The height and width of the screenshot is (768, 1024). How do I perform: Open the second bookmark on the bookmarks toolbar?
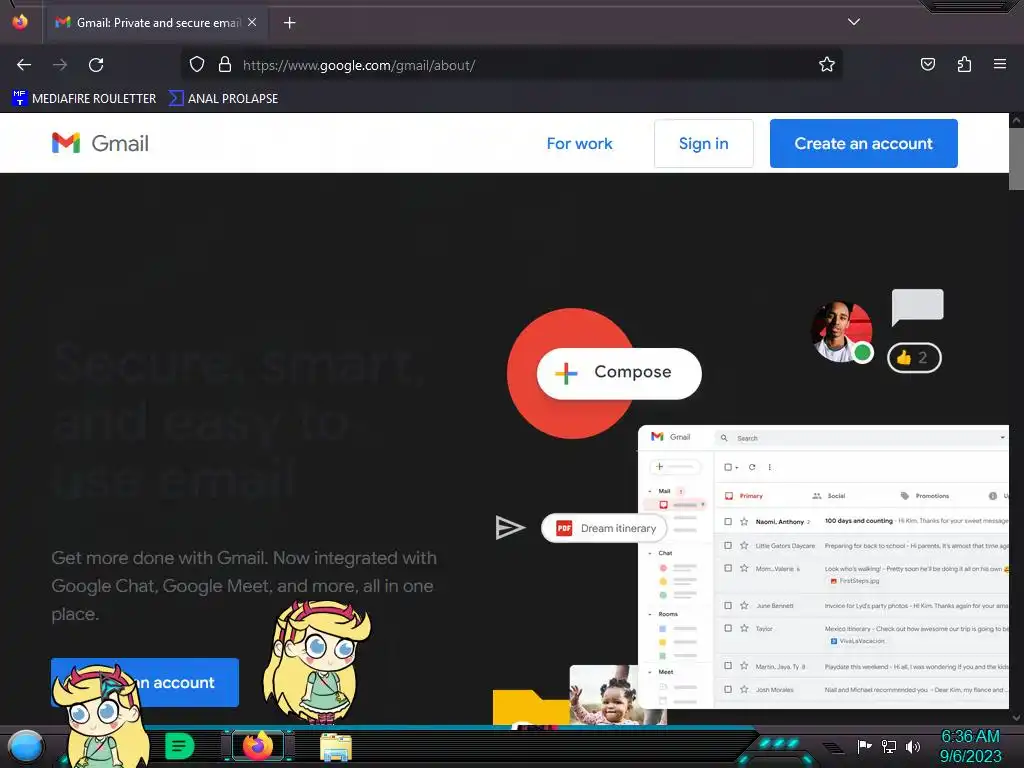(223, 99)
